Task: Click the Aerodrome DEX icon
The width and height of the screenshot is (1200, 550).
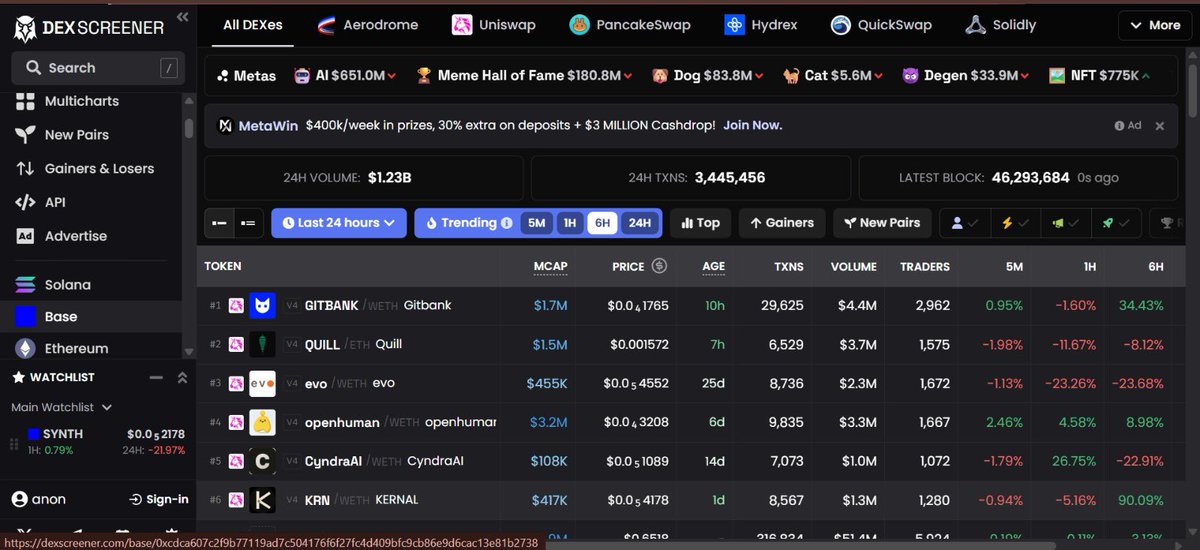Action: pos(327,25)
